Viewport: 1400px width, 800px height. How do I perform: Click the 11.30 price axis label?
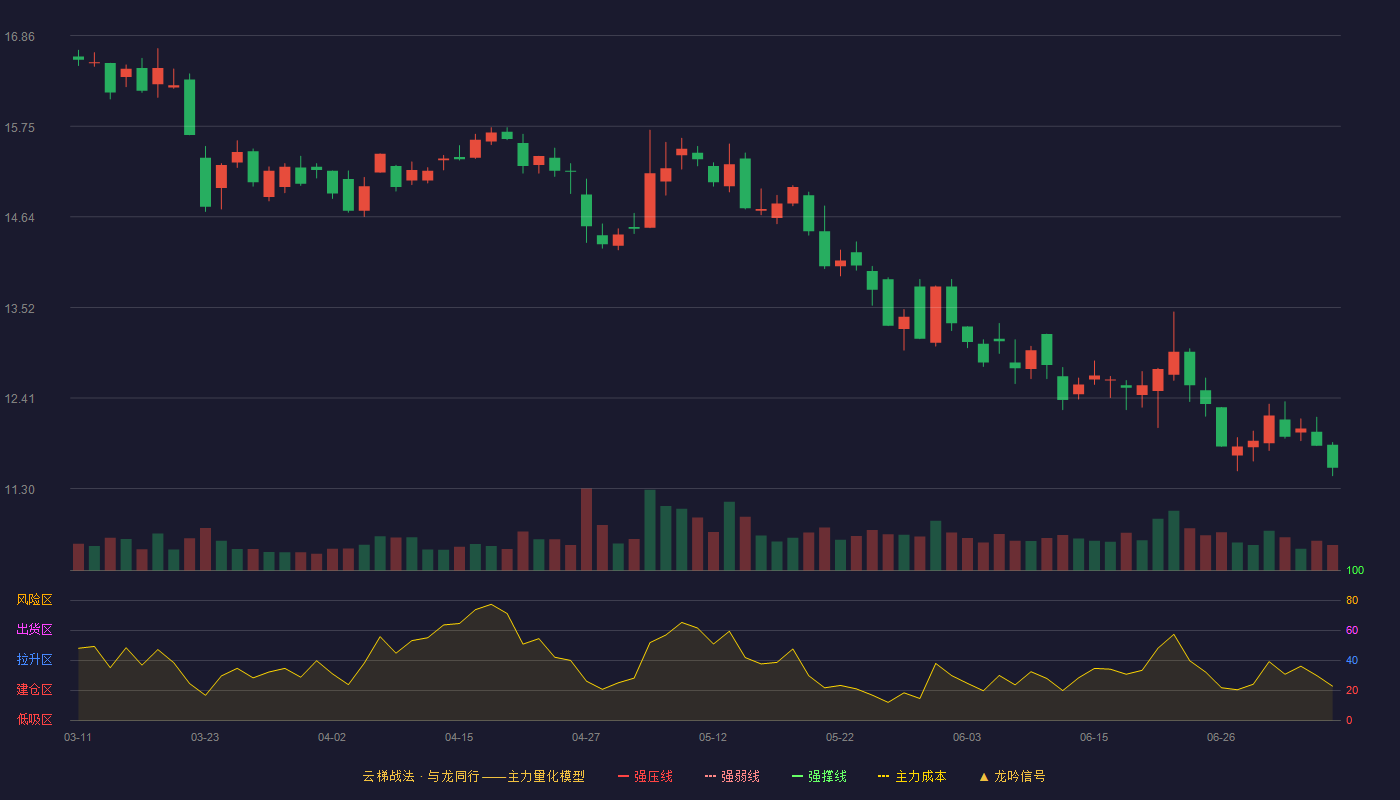(19, 490)
